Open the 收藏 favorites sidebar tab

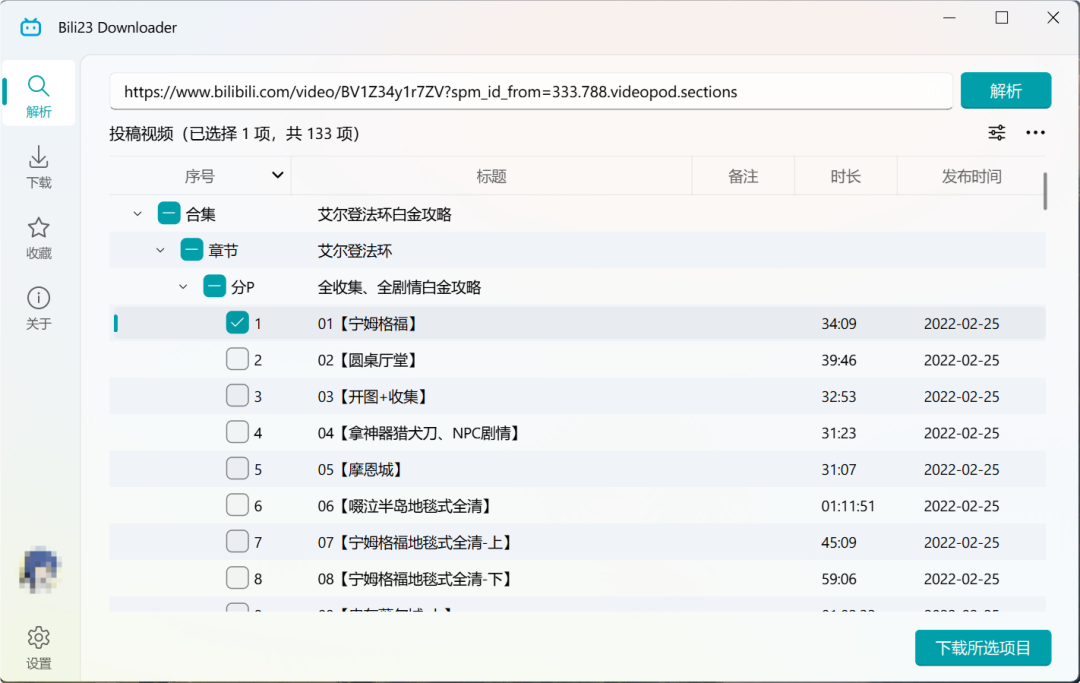39,238
